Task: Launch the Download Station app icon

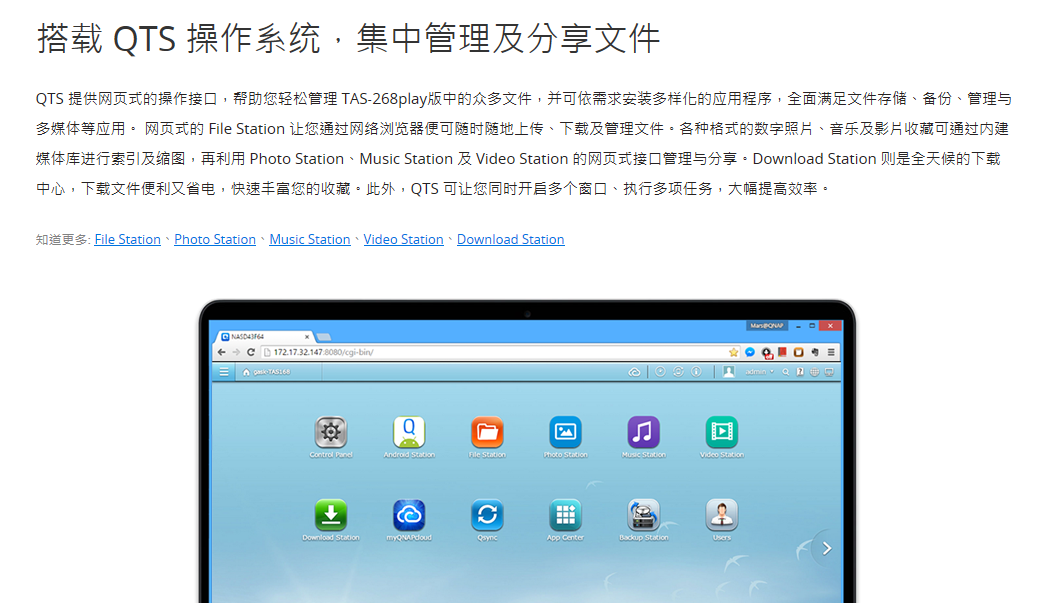Action: tap(331, 516)
